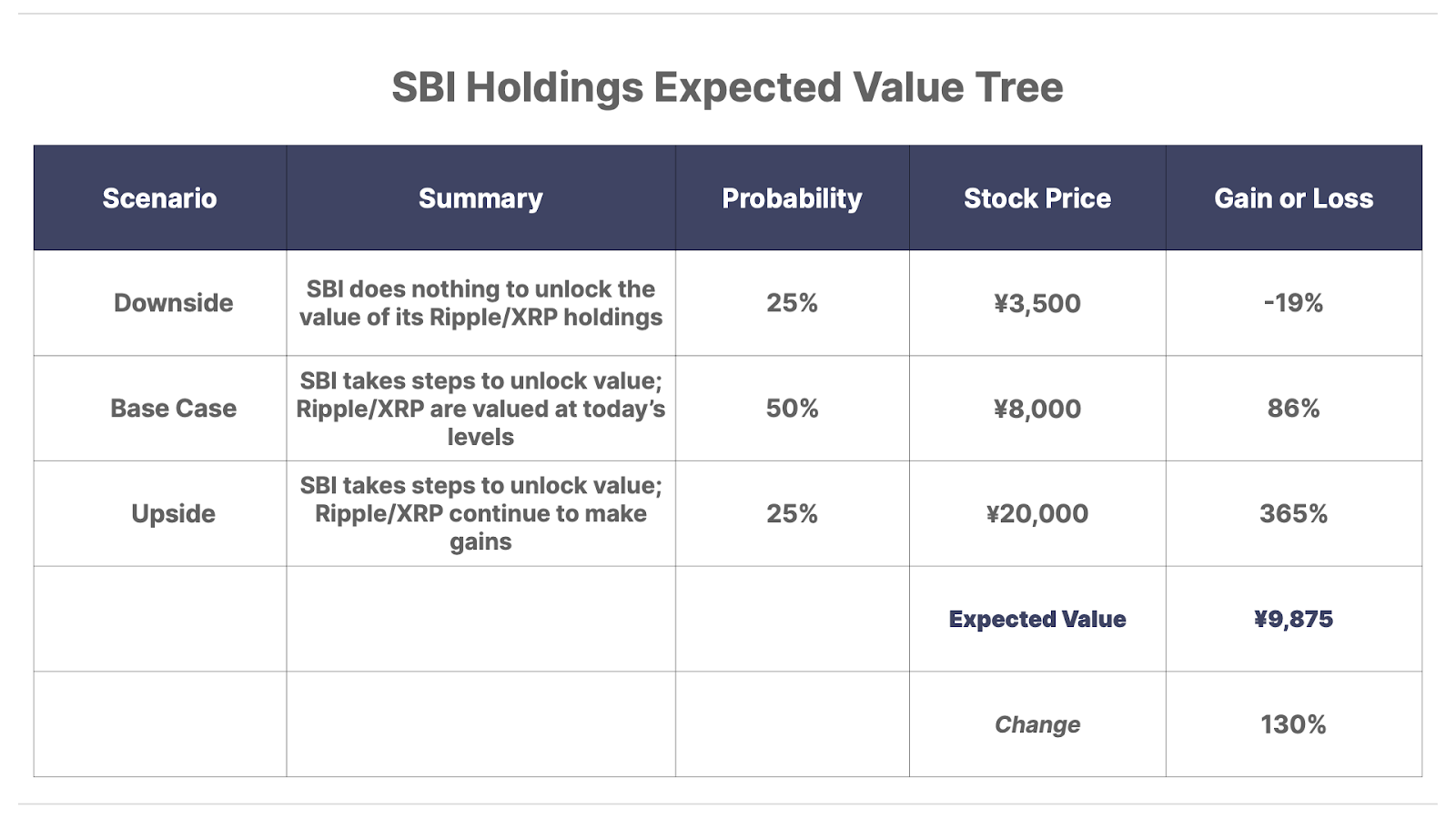Select the Summary column header
This screenshot has width=1456, height=819.
pos(480,198)
